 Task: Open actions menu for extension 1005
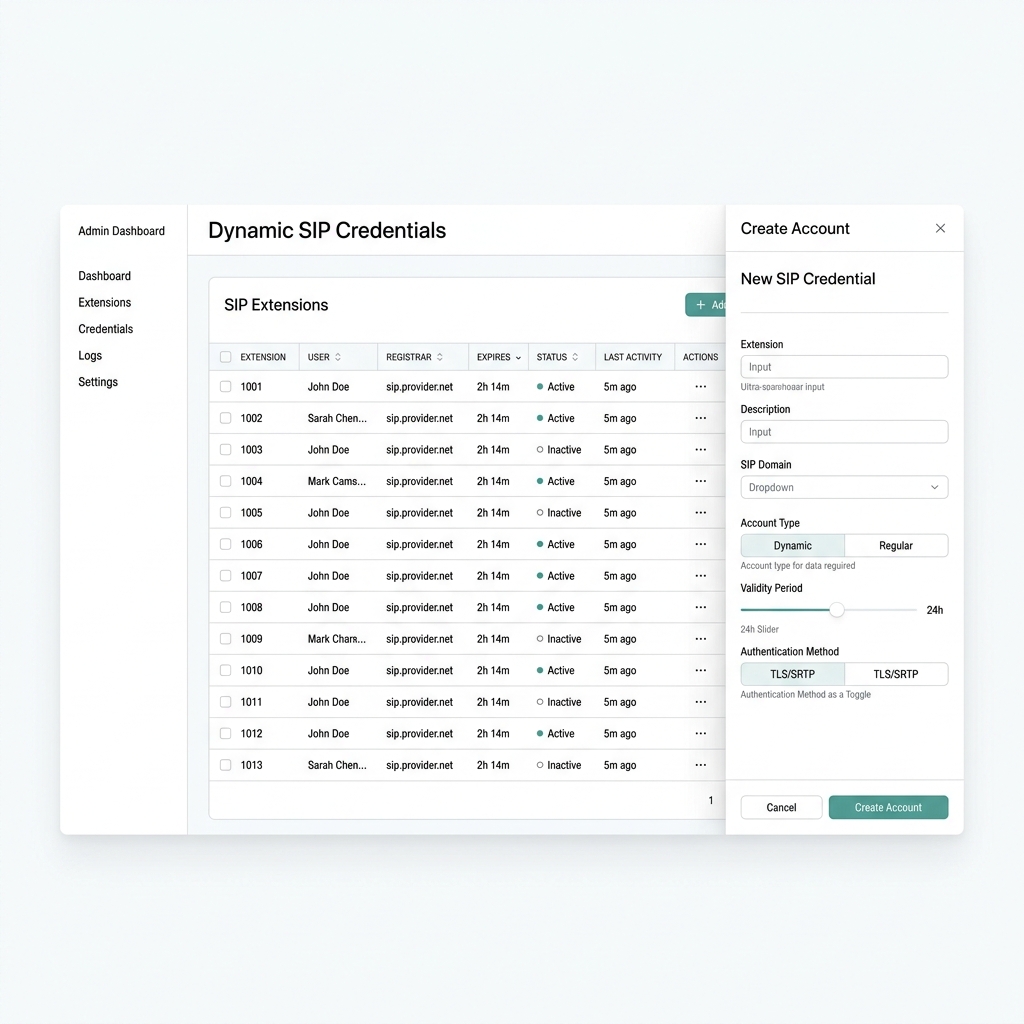[x=700, y=513]
